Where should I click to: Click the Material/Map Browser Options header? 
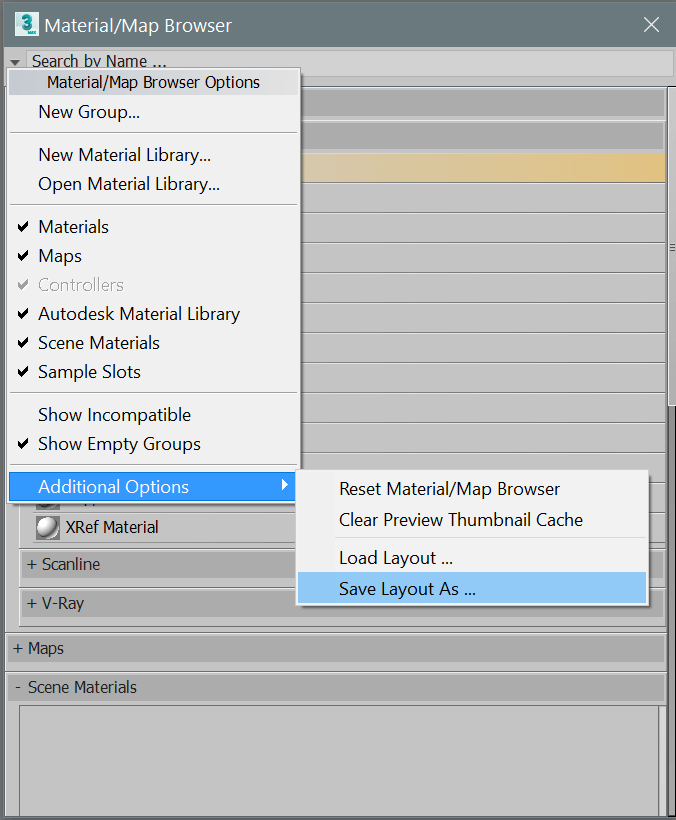154,83
